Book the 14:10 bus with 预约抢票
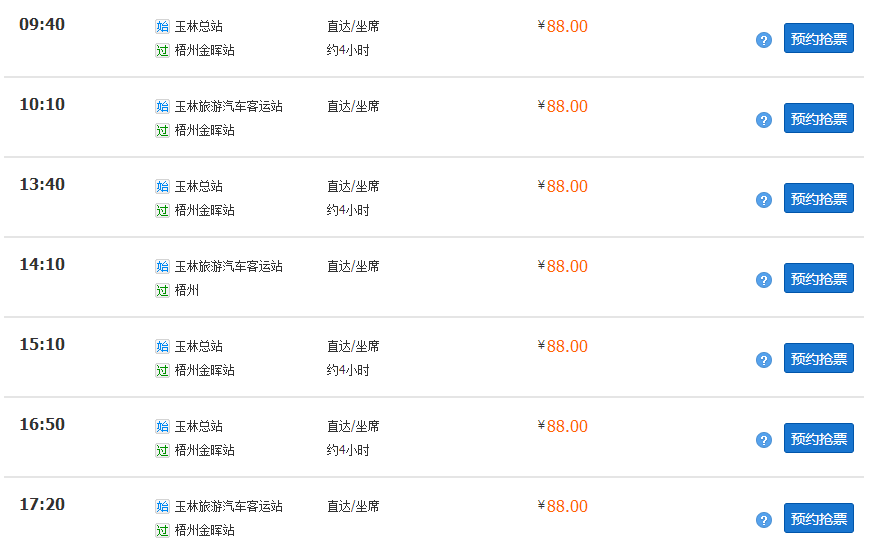 [818, 278]
